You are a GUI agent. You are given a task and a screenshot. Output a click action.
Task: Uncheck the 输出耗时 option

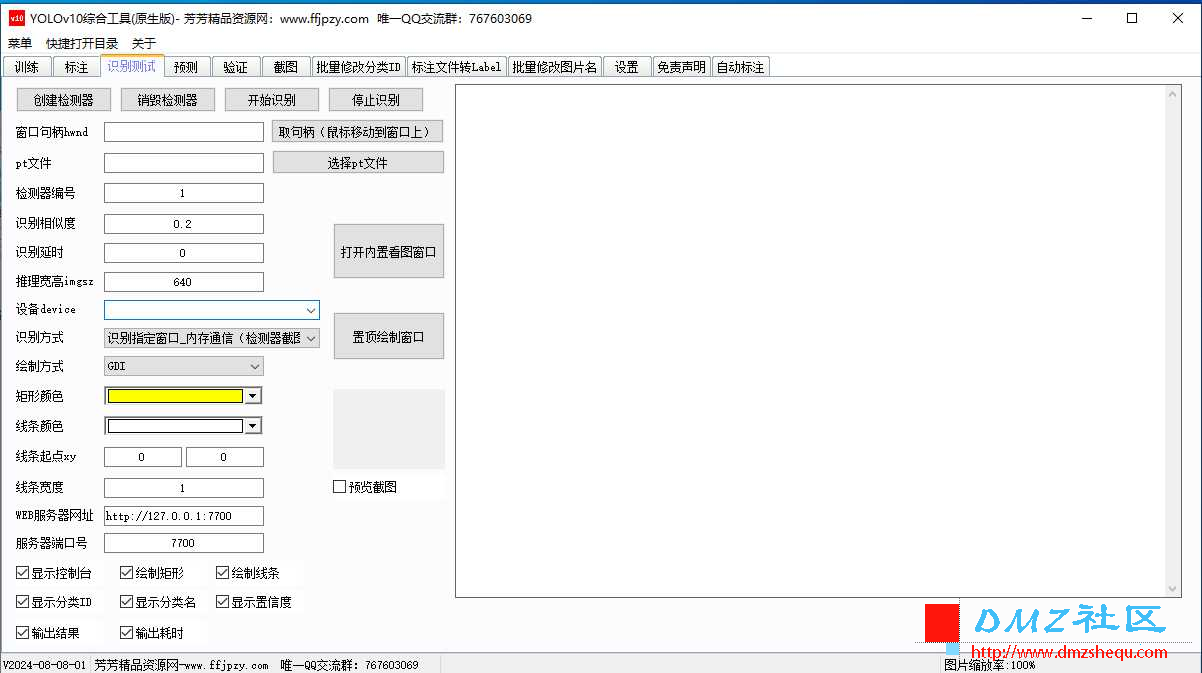(127, 633)
